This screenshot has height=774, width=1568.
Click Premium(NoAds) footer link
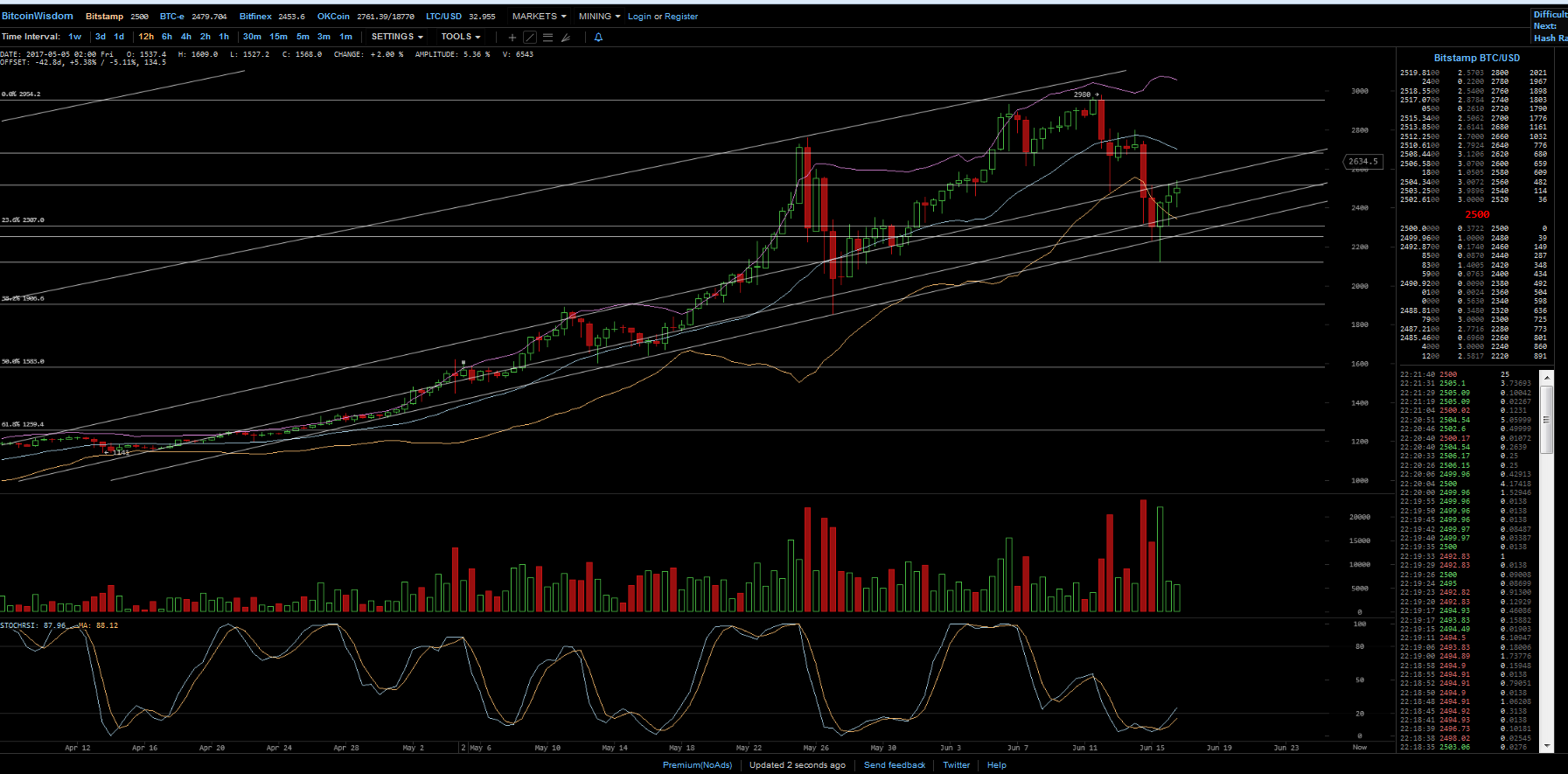(697, 765)
